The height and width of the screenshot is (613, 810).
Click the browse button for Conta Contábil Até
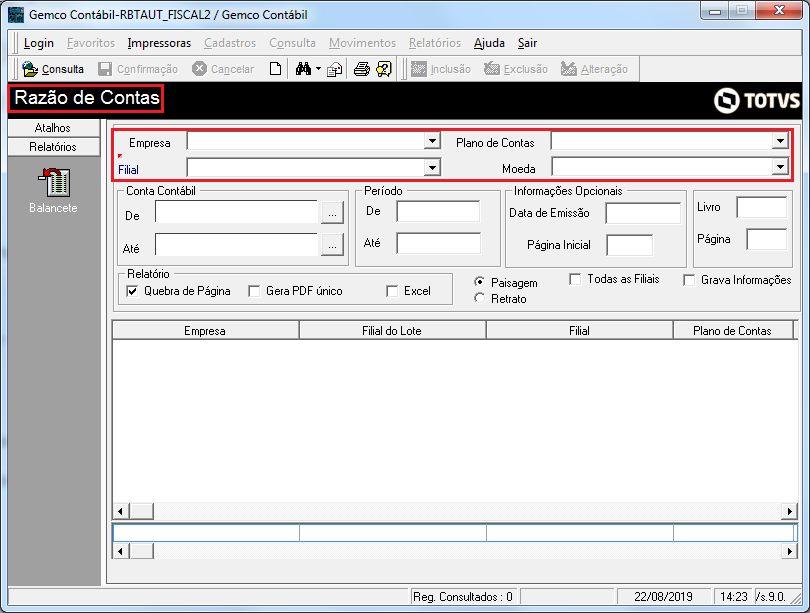[x=332, y=245]
